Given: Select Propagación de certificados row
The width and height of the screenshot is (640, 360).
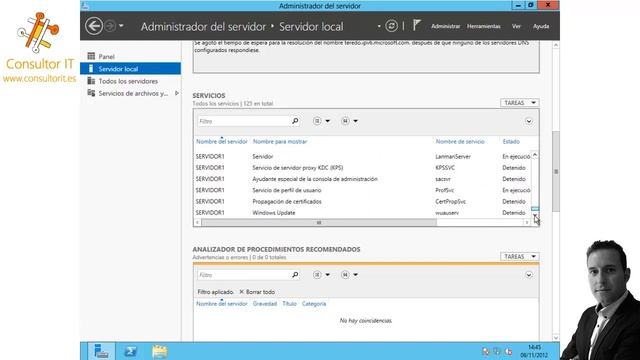Looking at the screenshot, I should coord(362,201).
